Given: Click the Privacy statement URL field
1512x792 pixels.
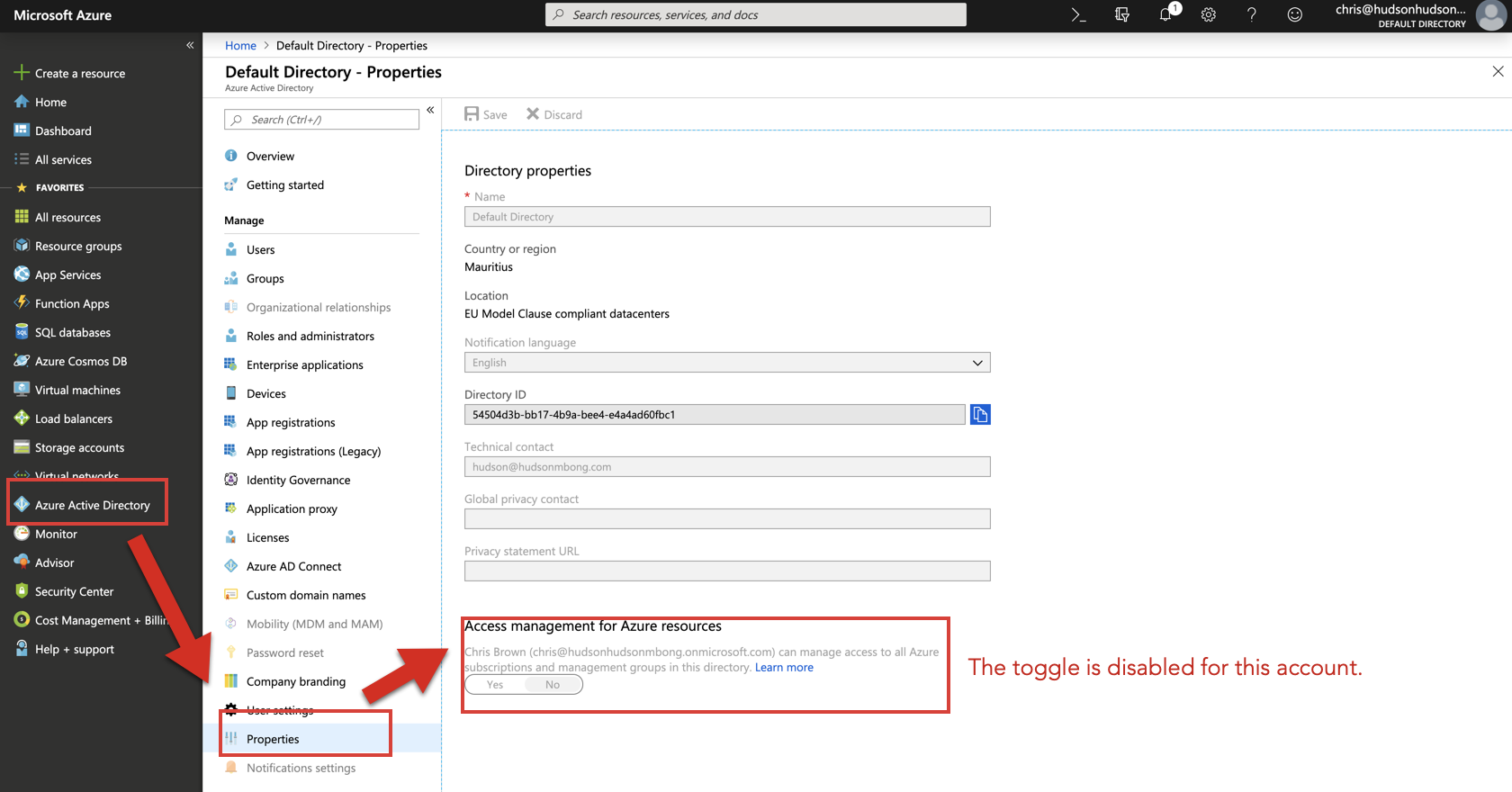Looking at the screenshot, I should [x=727, y=571].
